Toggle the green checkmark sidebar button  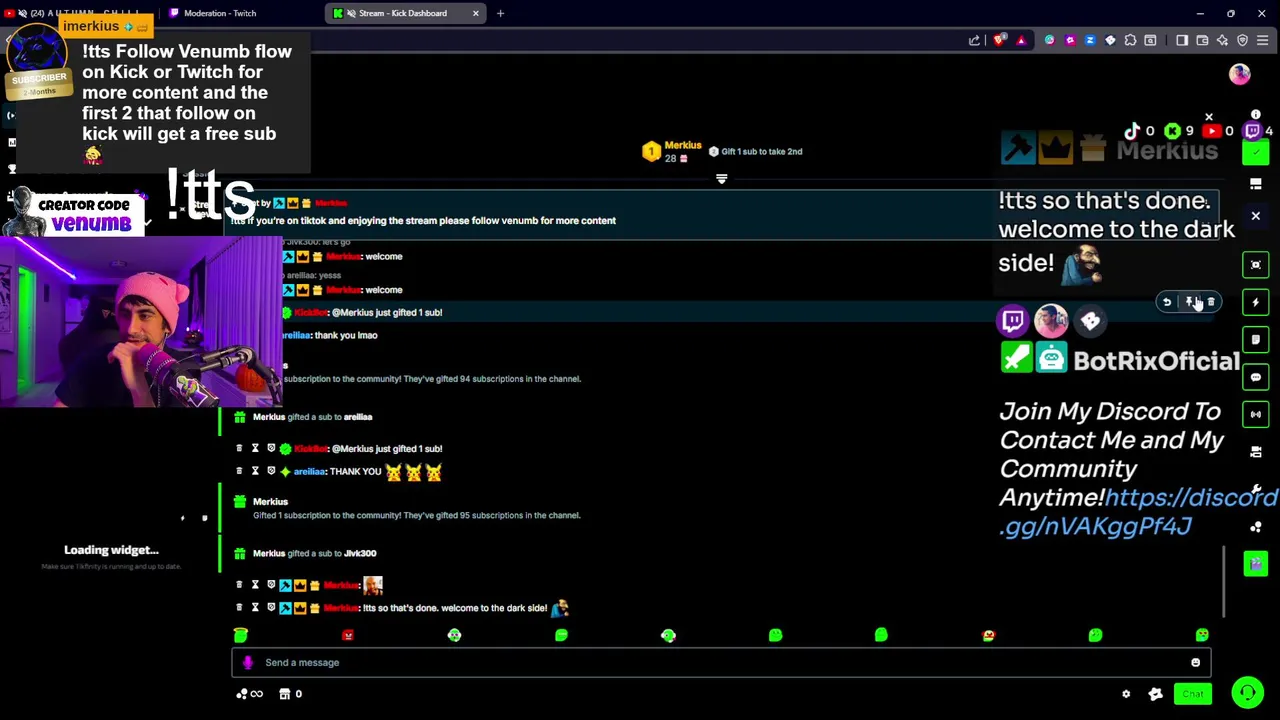click(x=1256, y=153)
